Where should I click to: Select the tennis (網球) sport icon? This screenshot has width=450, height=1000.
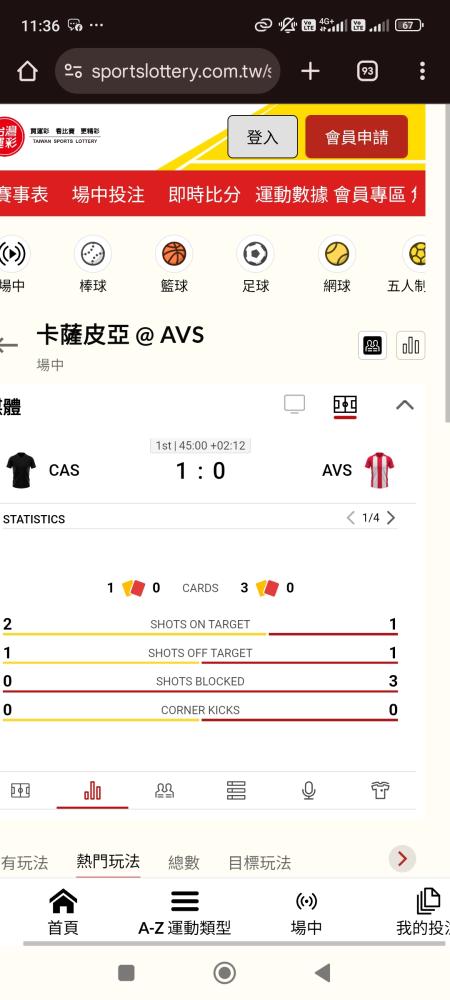click(337, 254)
